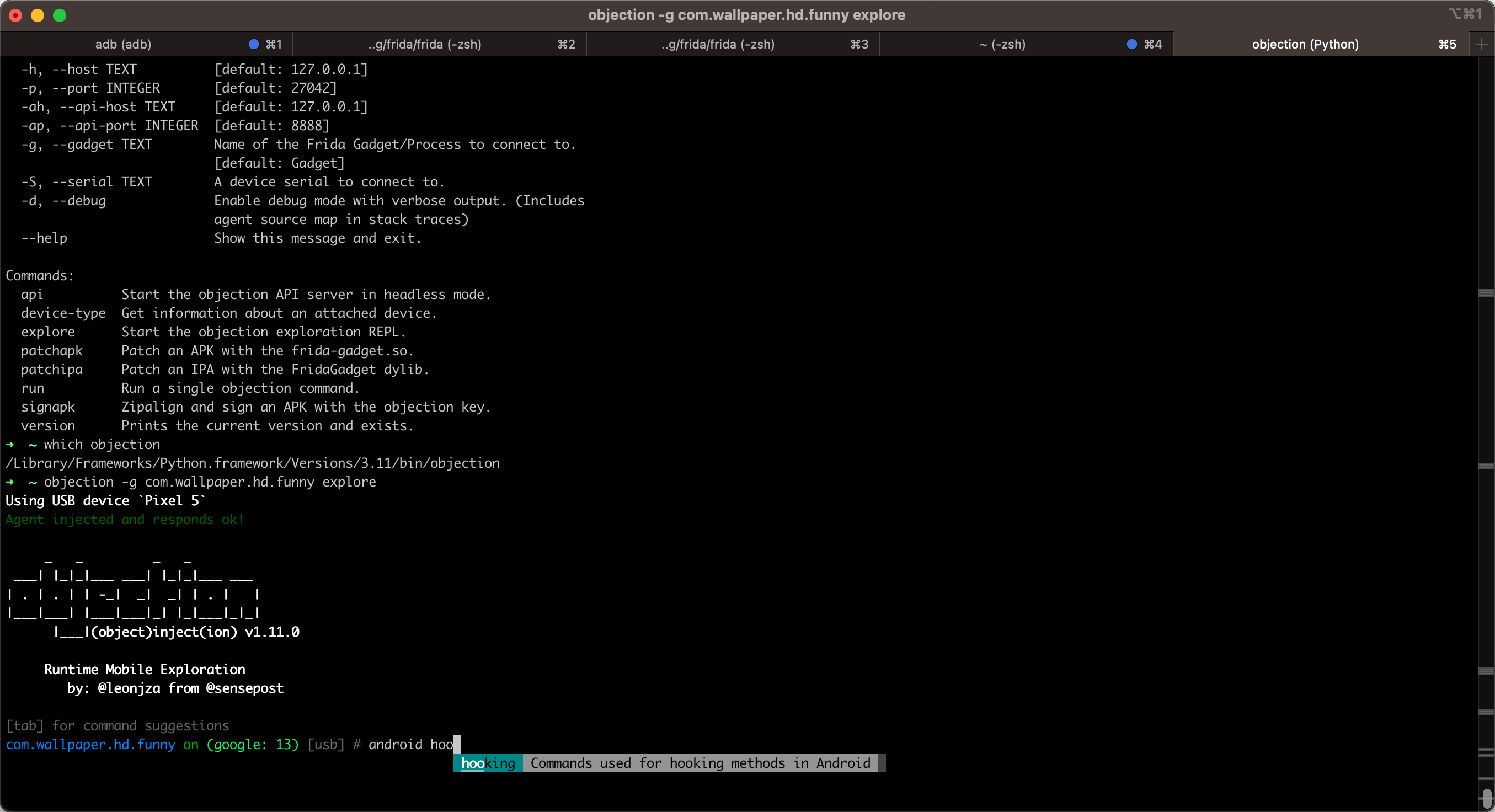The image size is (1495, 812).
Task: Click the prompt text 'com.wallpaper.hd.funny'
Action: click(90, 745)
